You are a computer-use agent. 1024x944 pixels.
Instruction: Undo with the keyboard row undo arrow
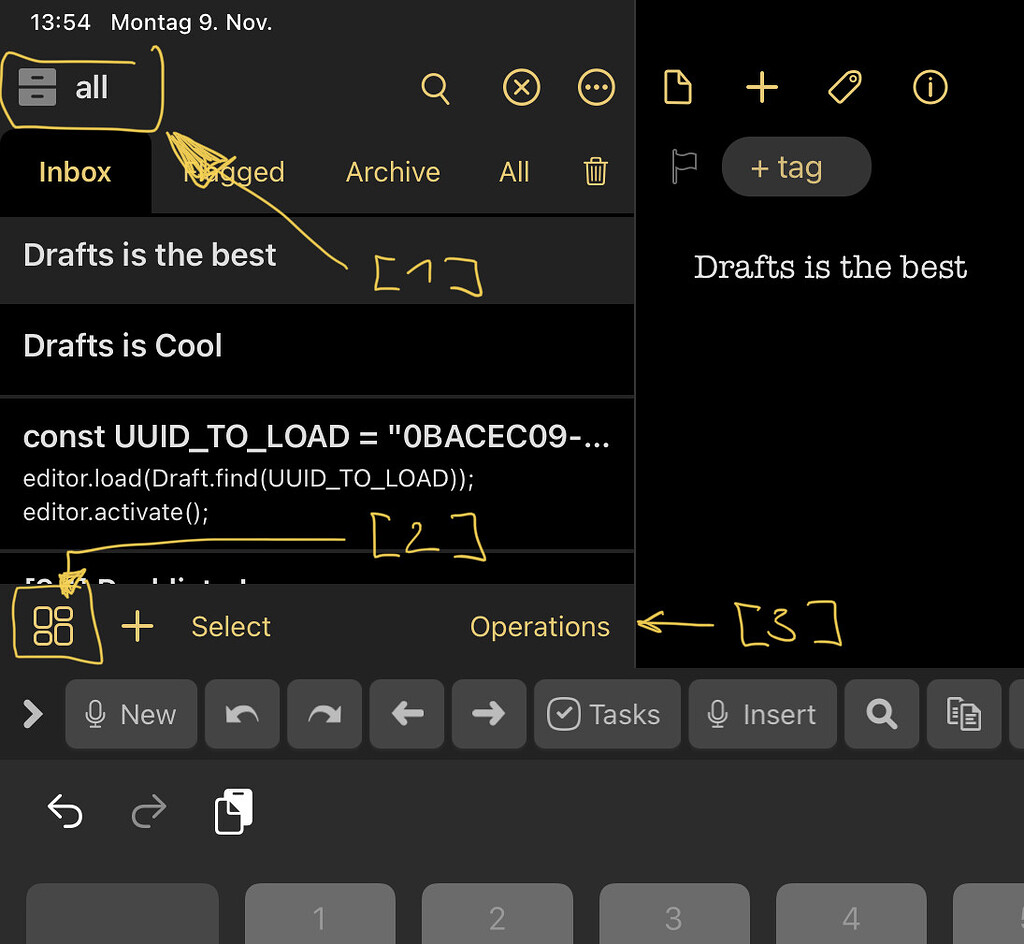click(65, 812)
